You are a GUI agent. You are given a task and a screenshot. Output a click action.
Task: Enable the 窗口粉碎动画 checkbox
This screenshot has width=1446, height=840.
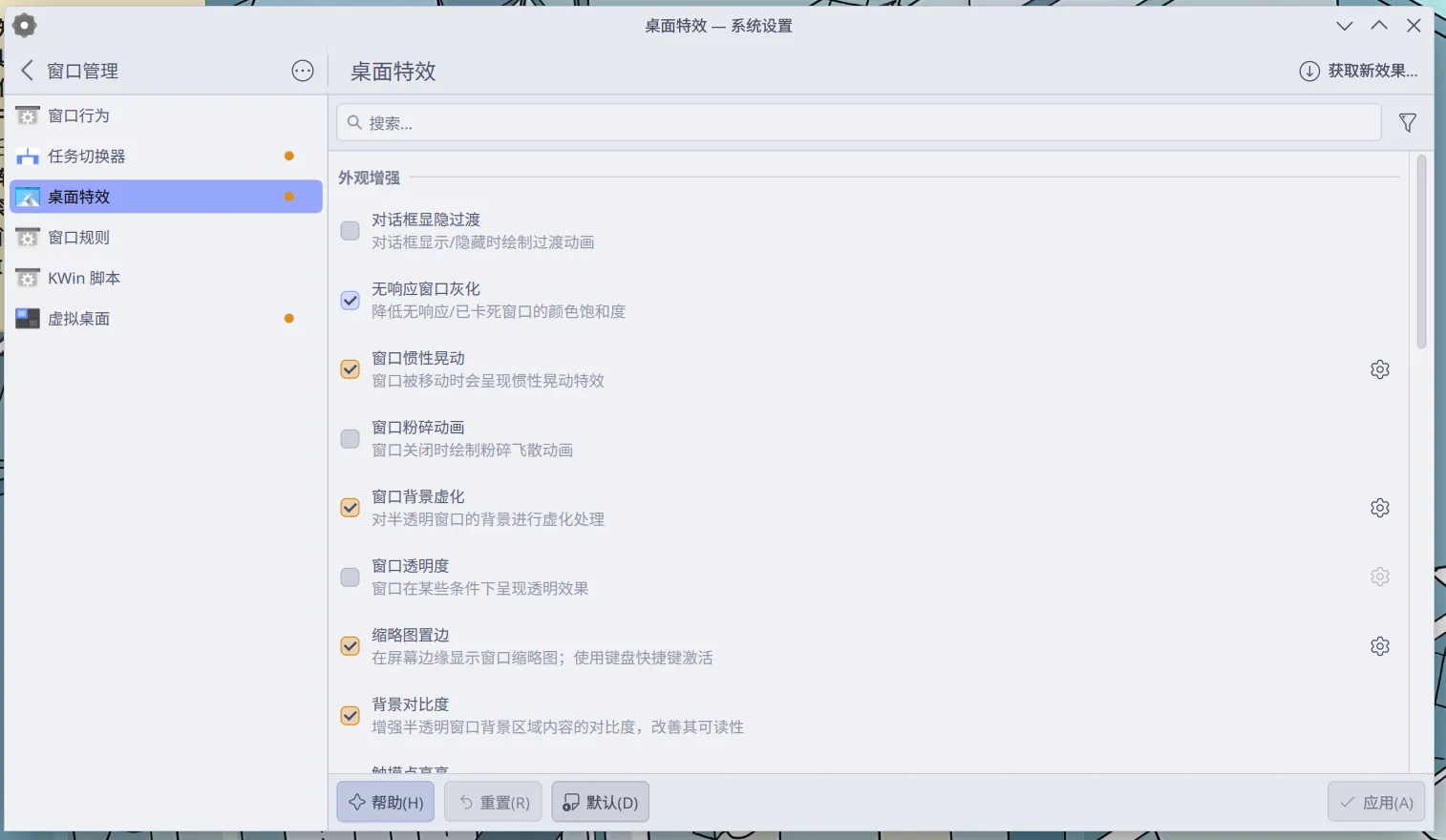(x=351, y=439)
